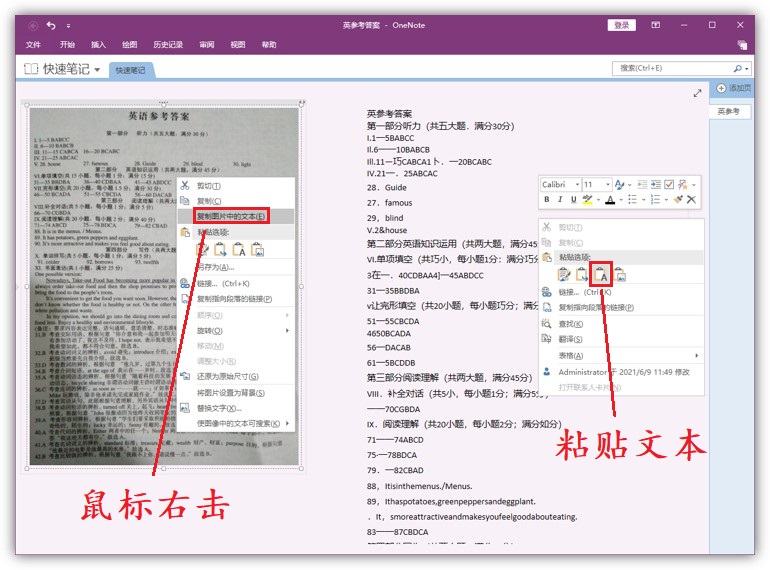Click the 登录 sign-in button
Screen dimensions: 770x570
click(621, 25)
